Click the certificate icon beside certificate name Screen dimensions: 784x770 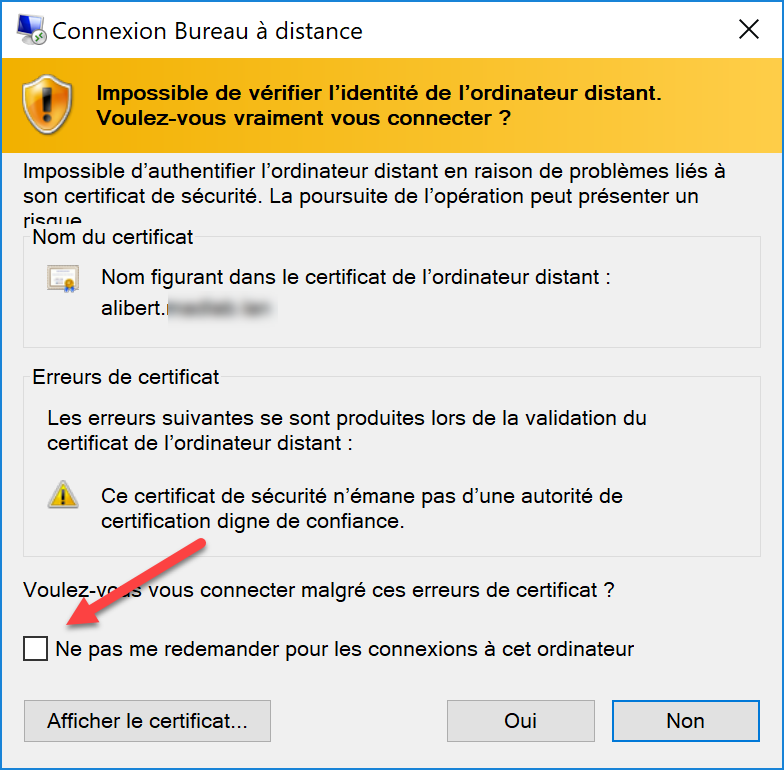tap(64, 278)
